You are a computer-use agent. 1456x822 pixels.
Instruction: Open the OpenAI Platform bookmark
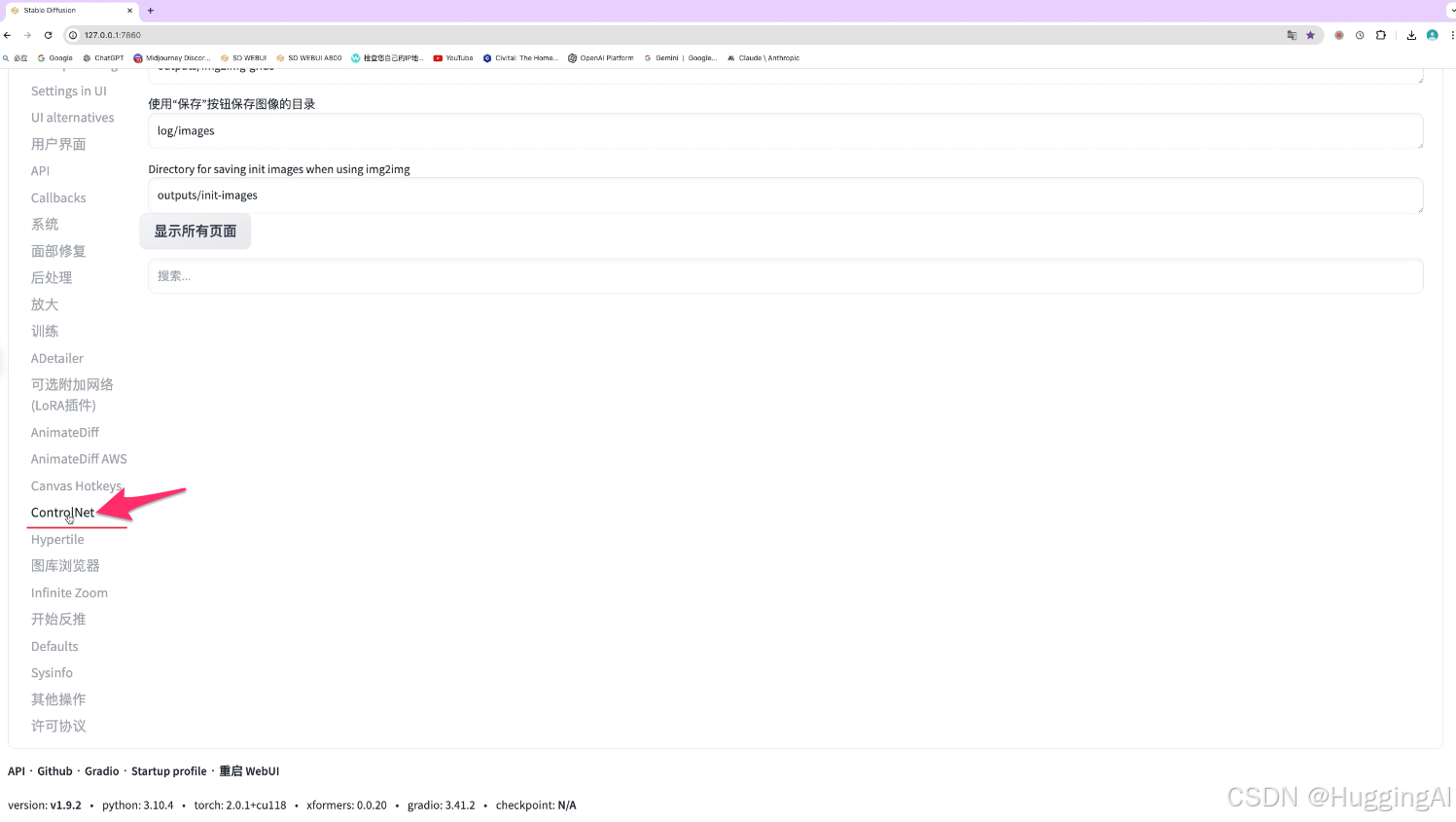pyautogui.click(x=601, y=58)
